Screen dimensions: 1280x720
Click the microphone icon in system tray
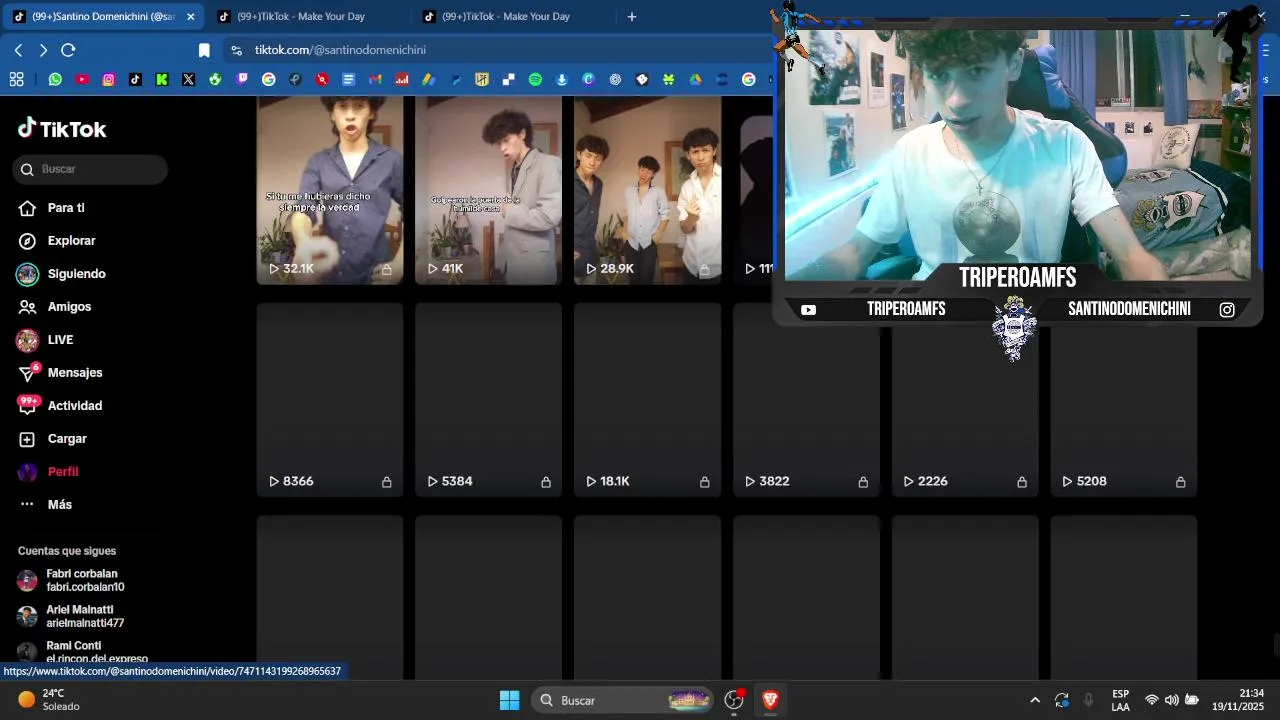[x=1088, y=700]
